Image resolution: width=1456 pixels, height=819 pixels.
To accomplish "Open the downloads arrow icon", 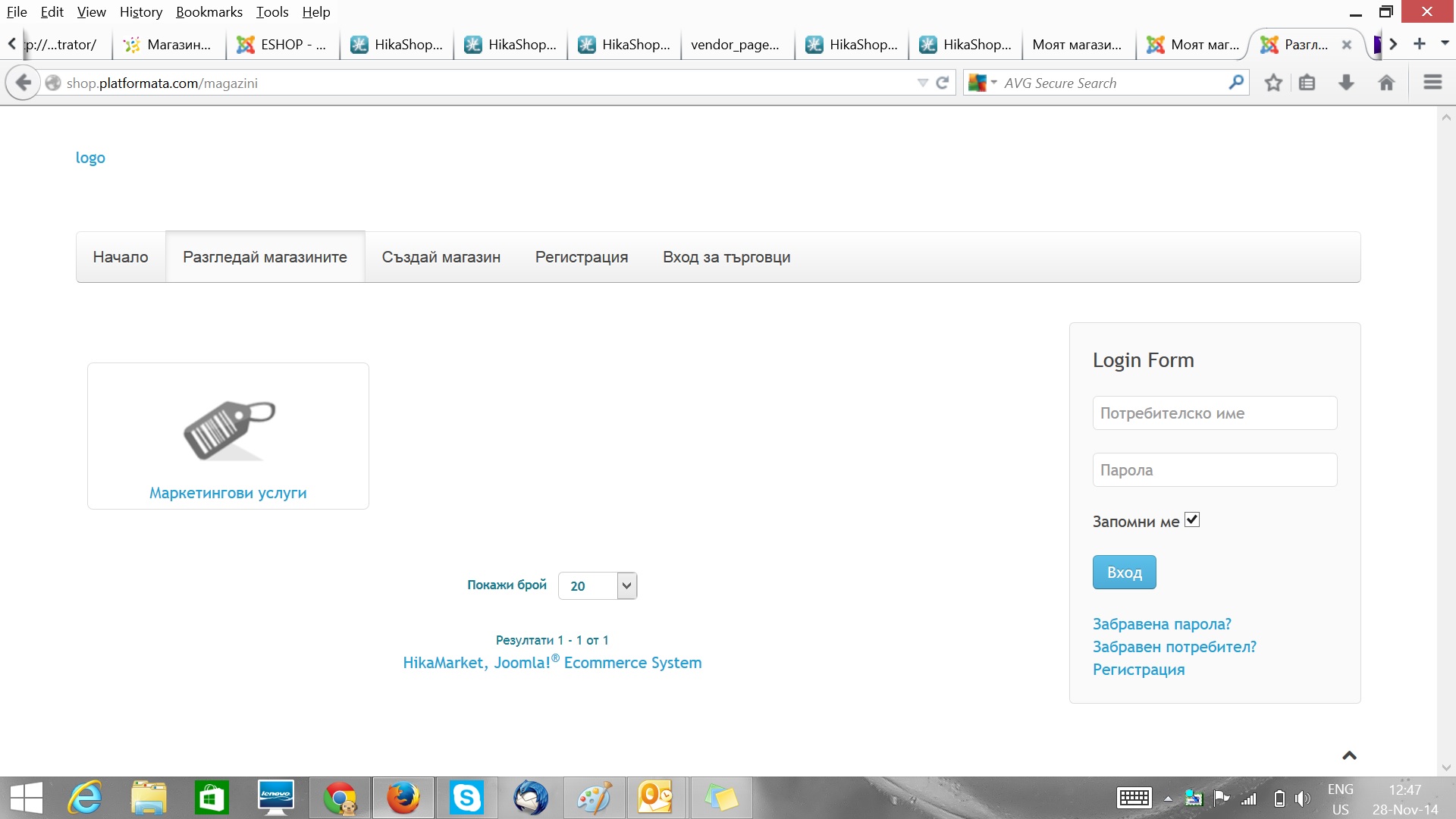I will click(1346, 83).
